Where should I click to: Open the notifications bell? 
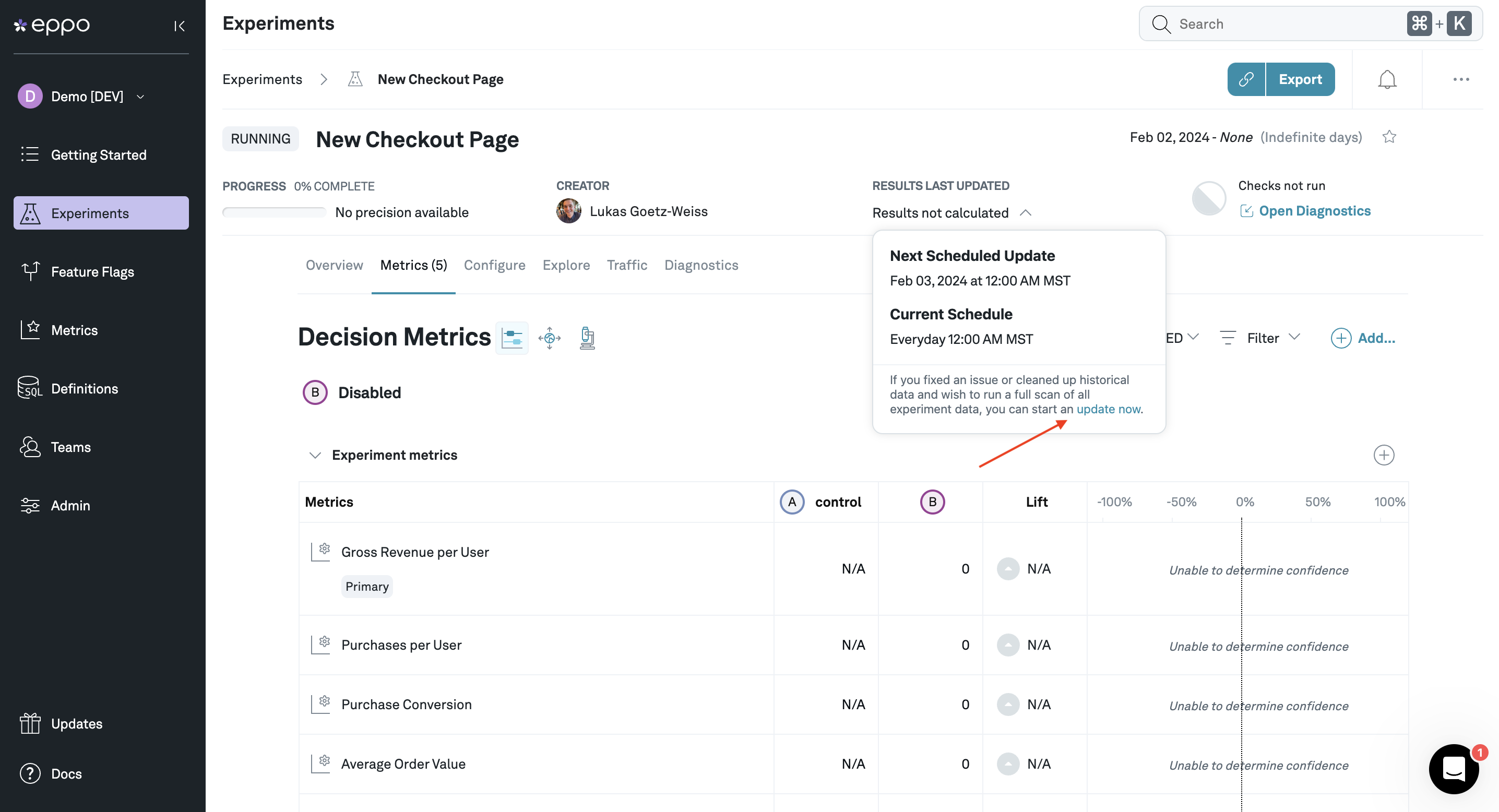click(x=1387, y=79)
